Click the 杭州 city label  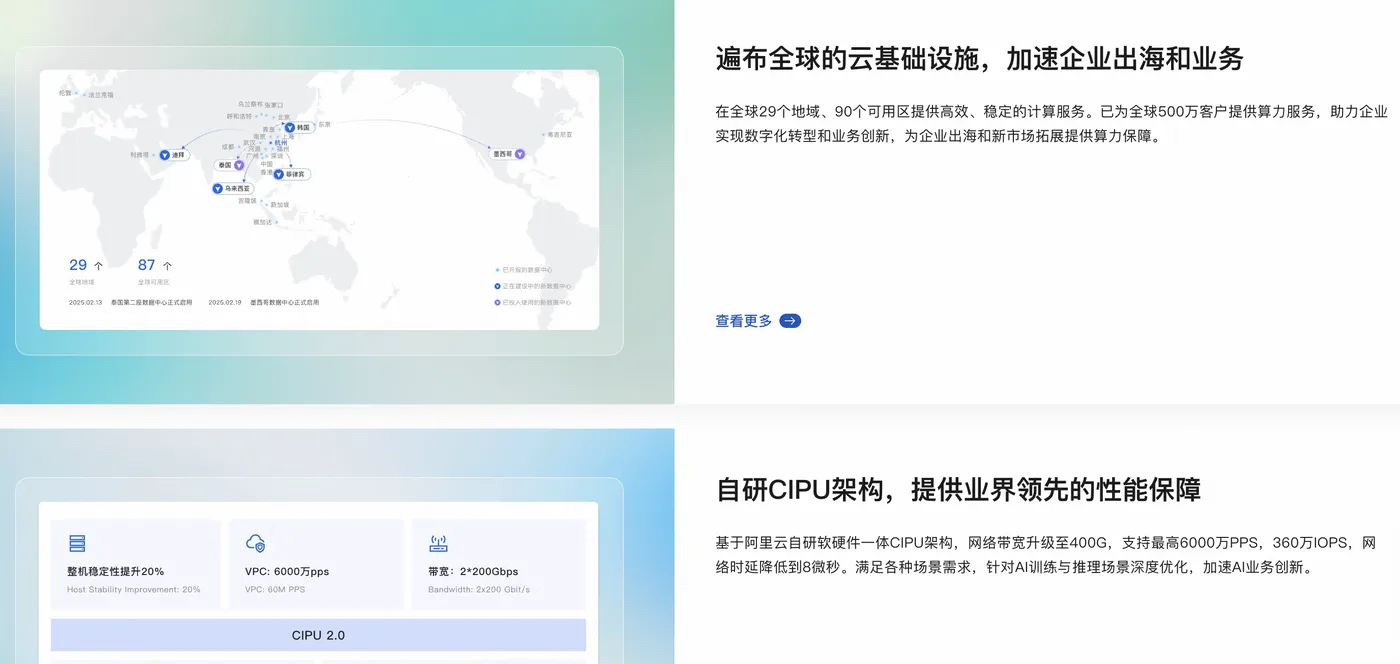(280, 142)
